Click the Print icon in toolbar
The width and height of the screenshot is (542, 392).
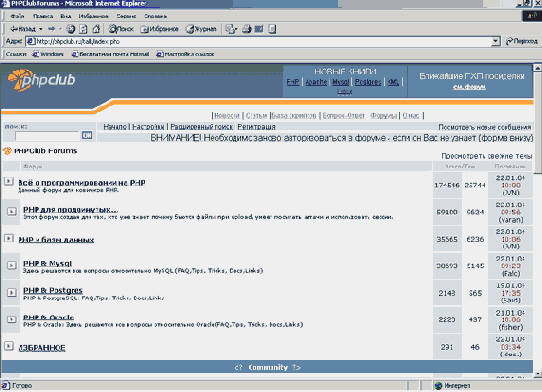tap(246, 29)
